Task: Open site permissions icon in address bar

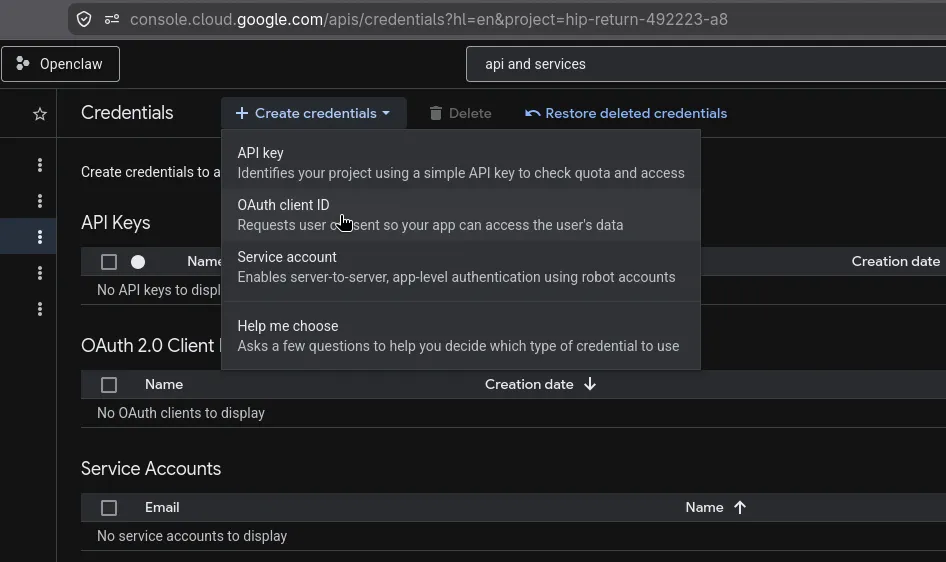Action: pos(112,19)
